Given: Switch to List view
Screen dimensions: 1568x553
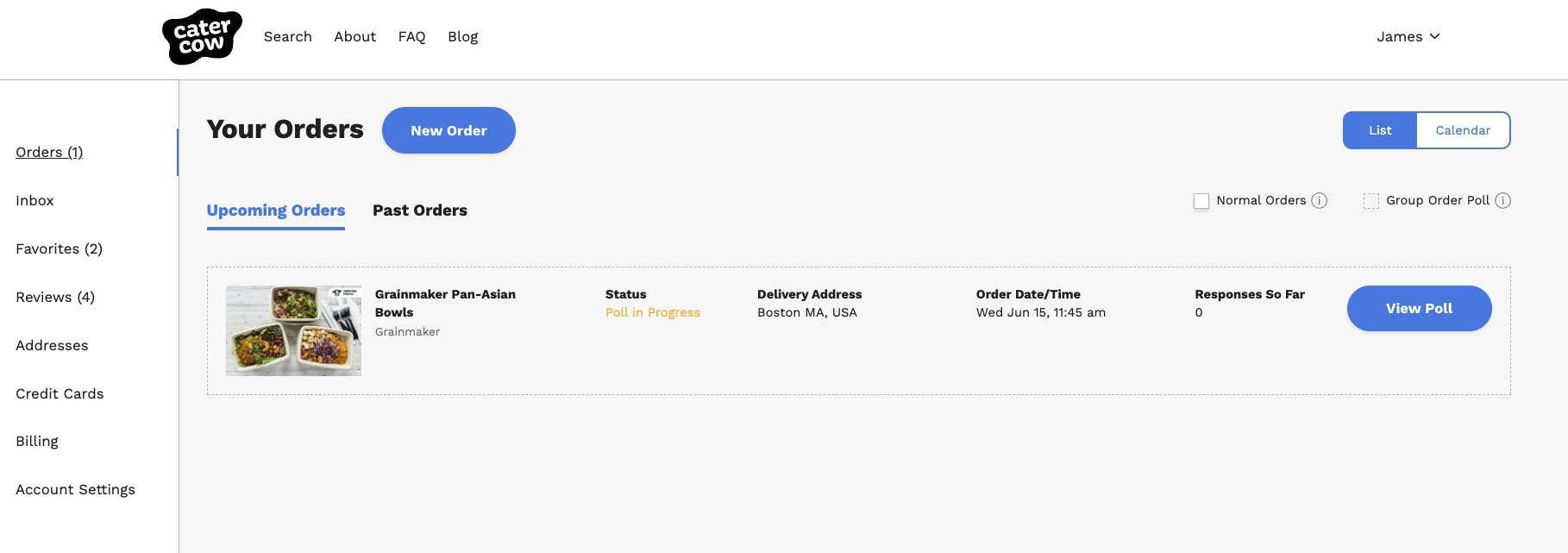Looking at the screenshot, I should (1379, 130).
